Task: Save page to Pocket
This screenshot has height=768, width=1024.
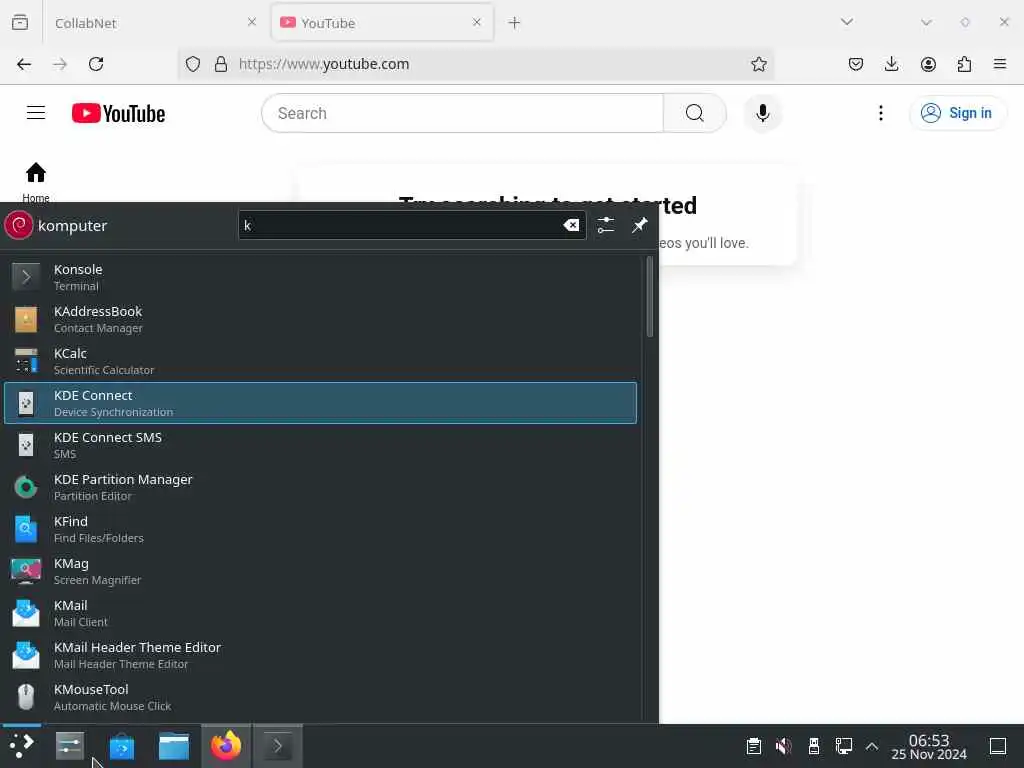Action: [x=856, y=64]
